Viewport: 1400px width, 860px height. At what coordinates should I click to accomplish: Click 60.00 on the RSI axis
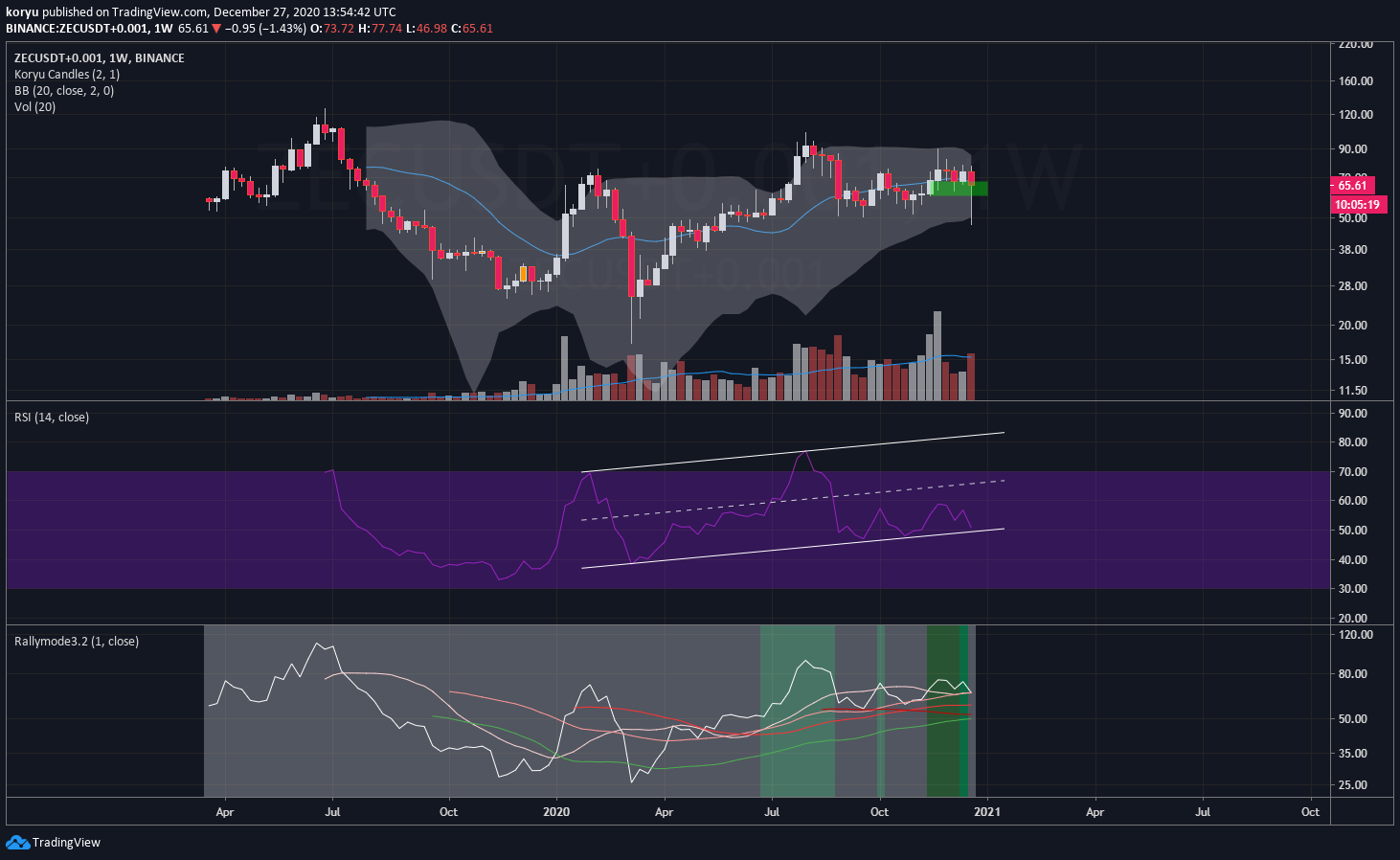[1353, 501]
